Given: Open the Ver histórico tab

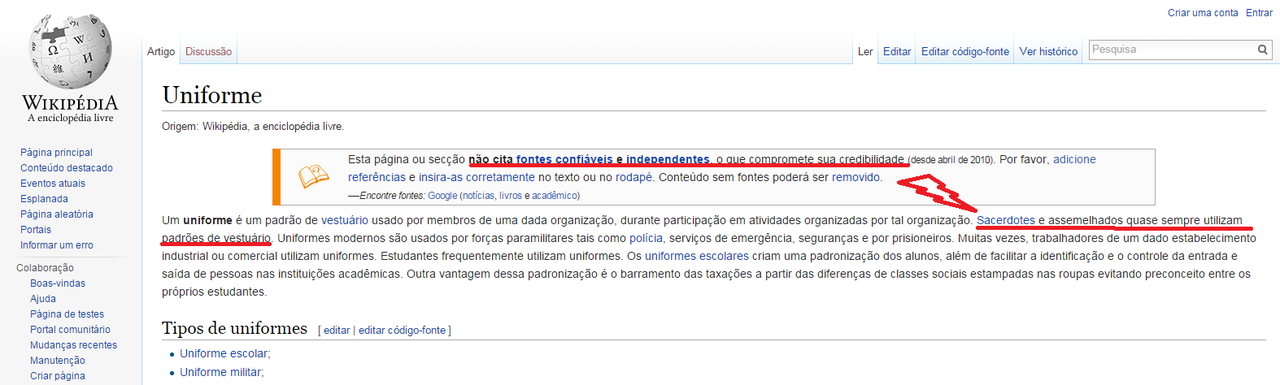Looking at the screenshot, I should click(1048, 51).
